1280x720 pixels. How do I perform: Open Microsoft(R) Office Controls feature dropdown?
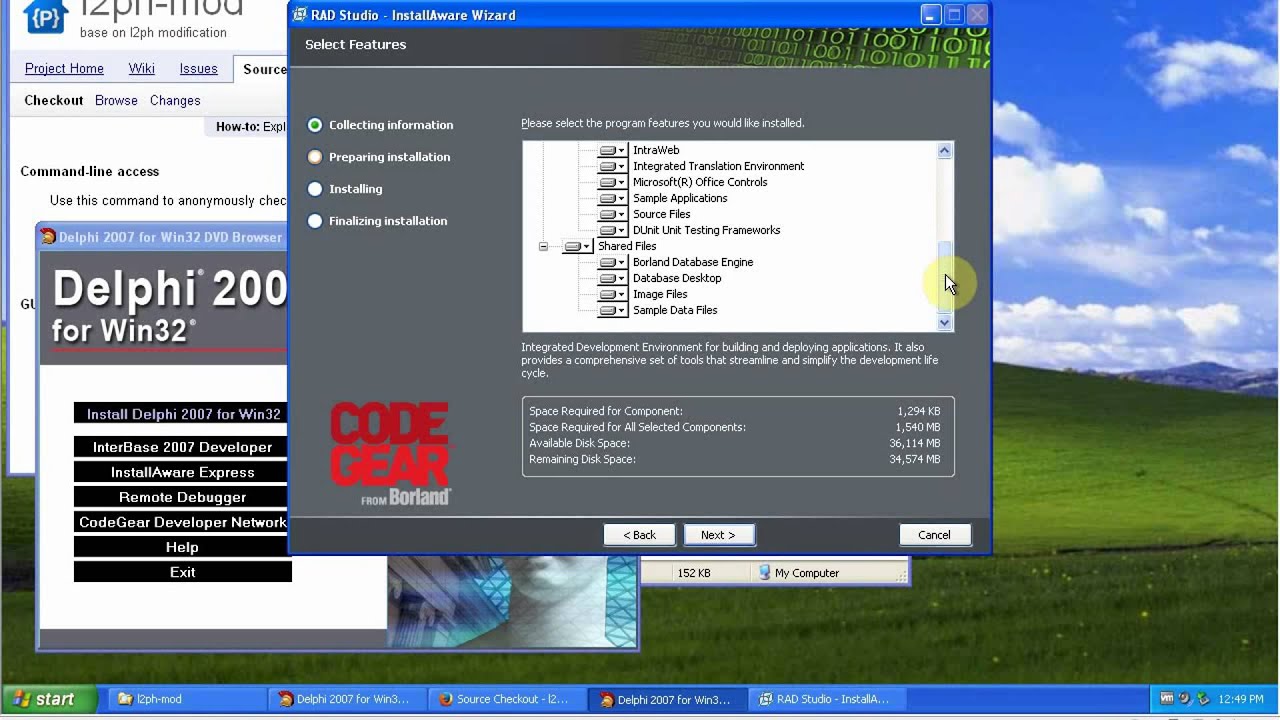coord(612,182)
